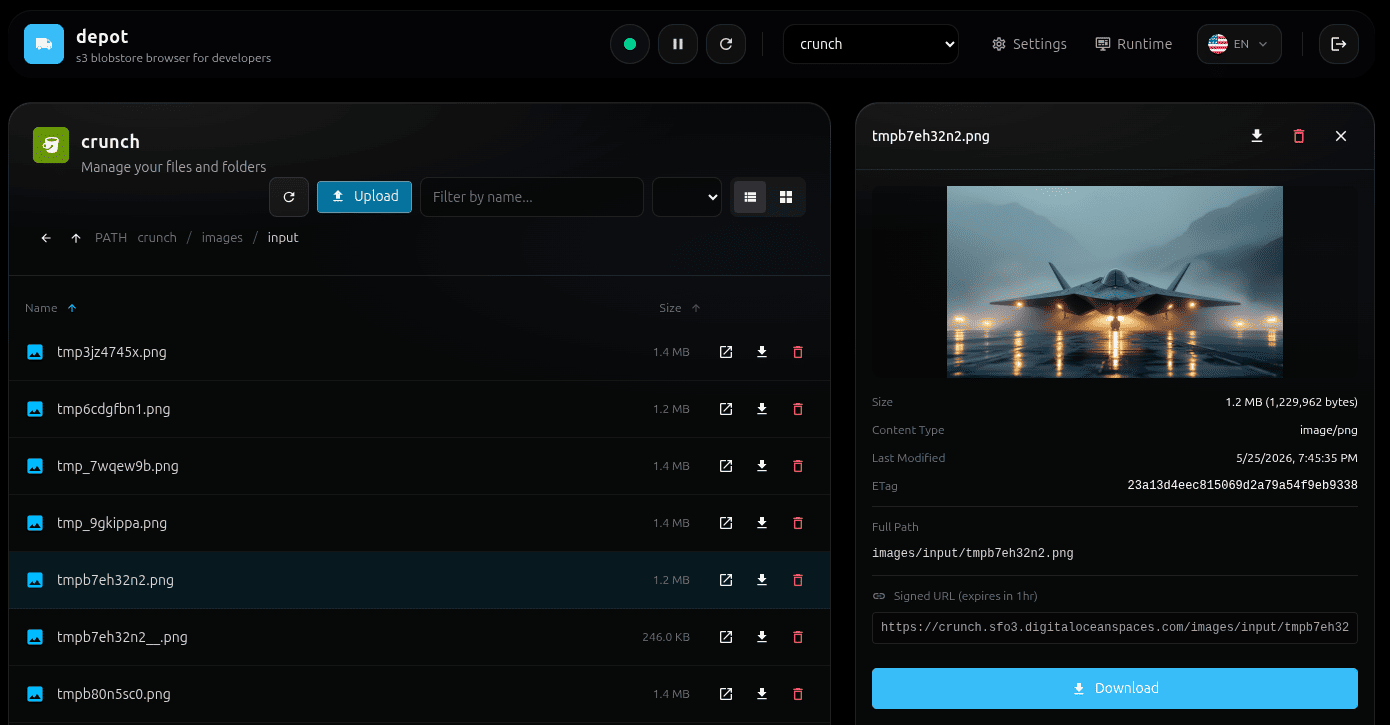Delete tmp6cdgfbn1.png
Image resolution: width=1390 pixels, height=725 pixels.
click(798, 409)
